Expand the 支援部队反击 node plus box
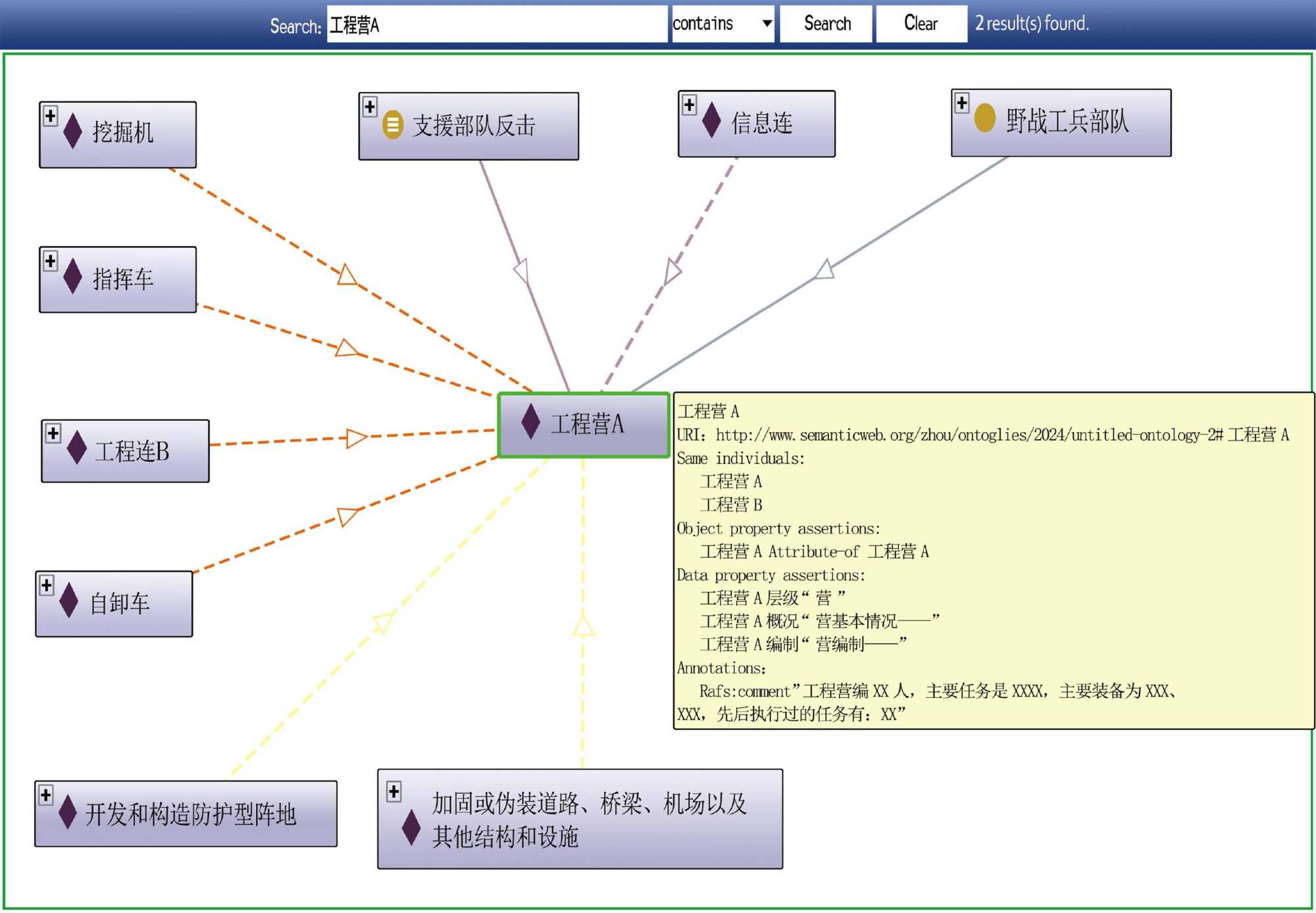This screenshot has width=1316, height=913. [370, 107]
